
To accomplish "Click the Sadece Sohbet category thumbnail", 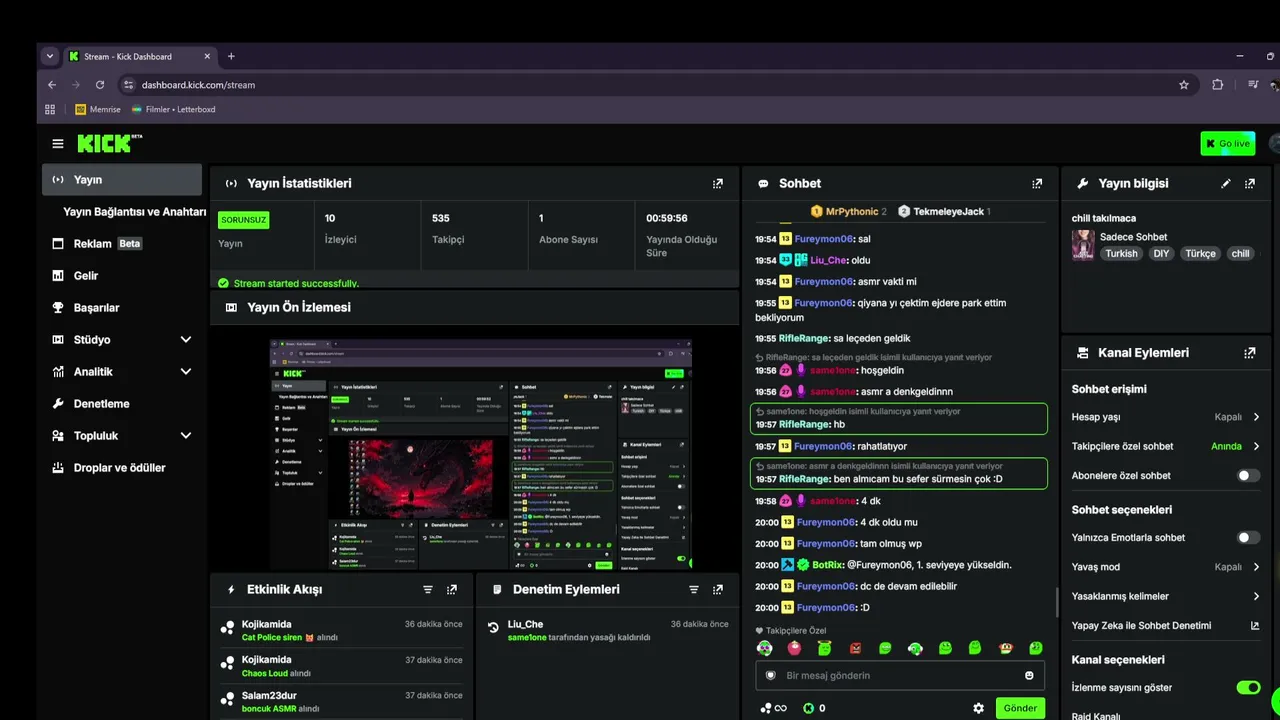I will click(x=1083, y=245).
